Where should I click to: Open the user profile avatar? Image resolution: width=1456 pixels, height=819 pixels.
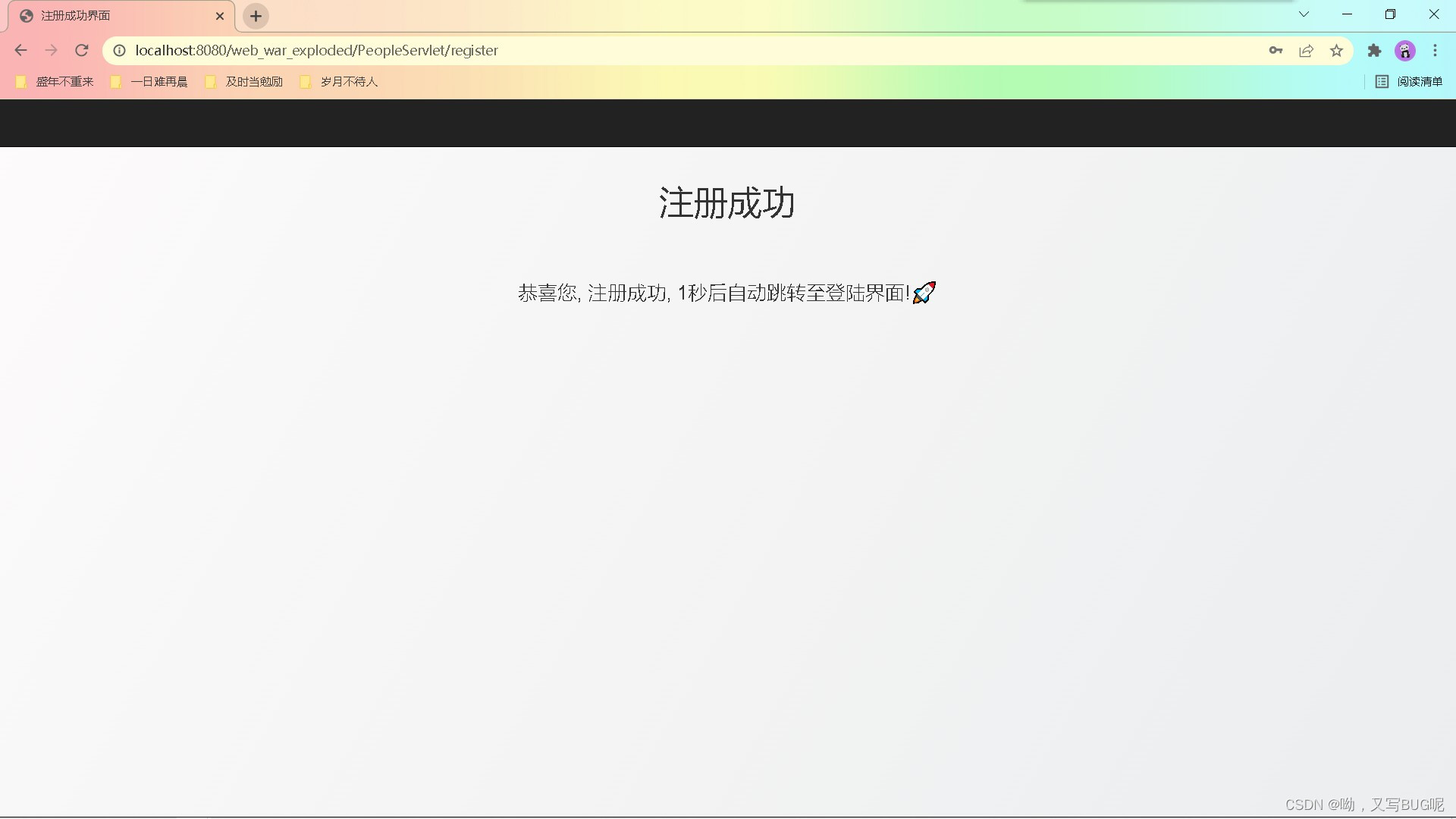[1404, 51]
